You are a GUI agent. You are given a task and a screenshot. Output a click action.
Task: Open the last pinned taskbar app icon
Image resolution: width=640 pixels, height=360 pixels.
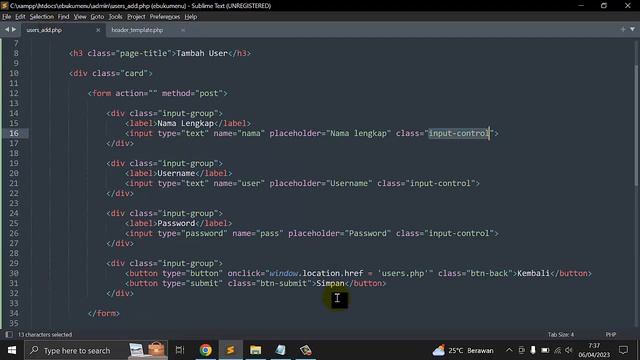[x=305, y=350]
